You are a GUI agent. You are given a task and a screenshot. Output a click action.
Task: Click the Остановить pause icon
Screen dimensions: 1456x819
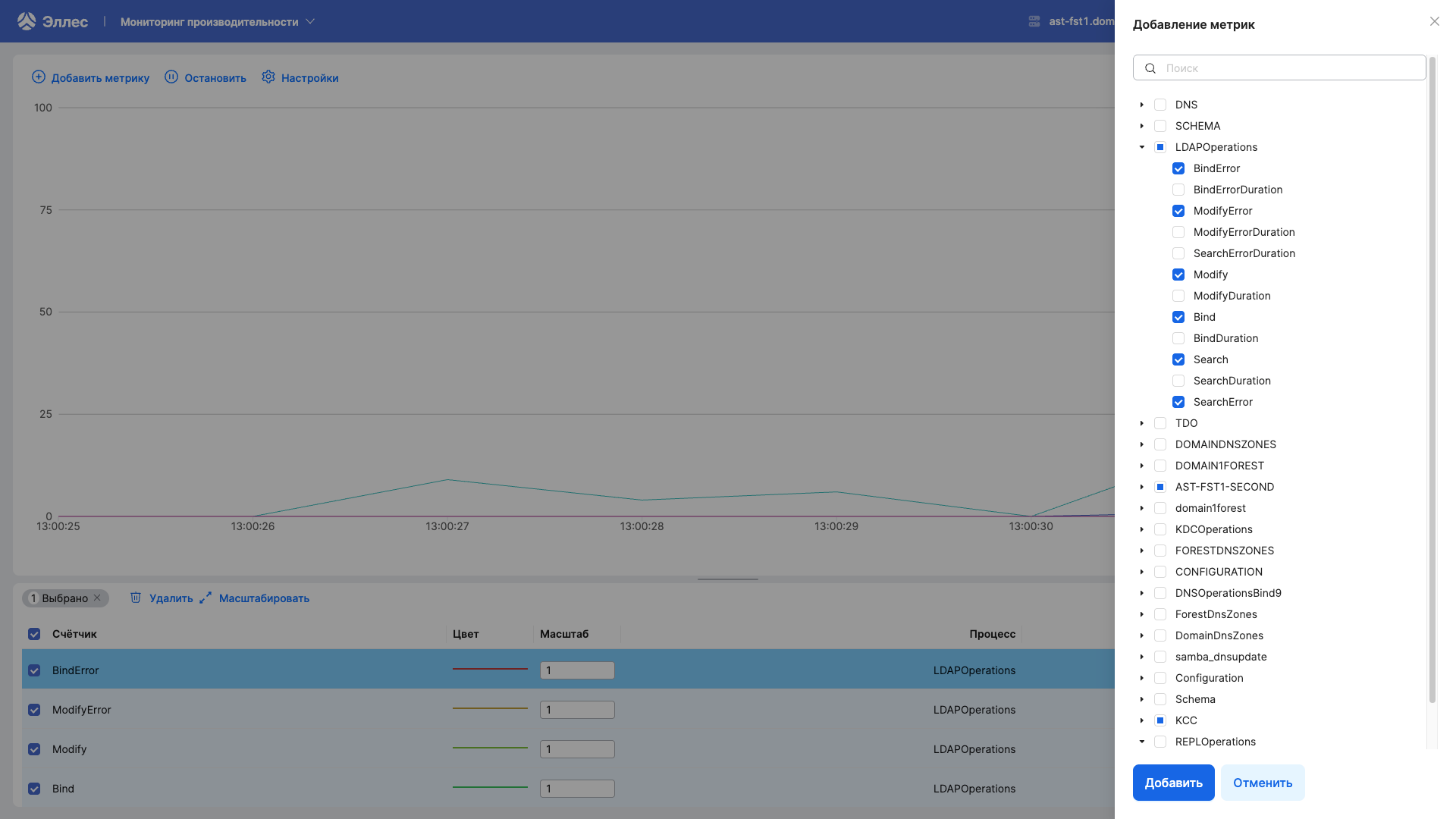pyautogui.click(x=171, y=77)
